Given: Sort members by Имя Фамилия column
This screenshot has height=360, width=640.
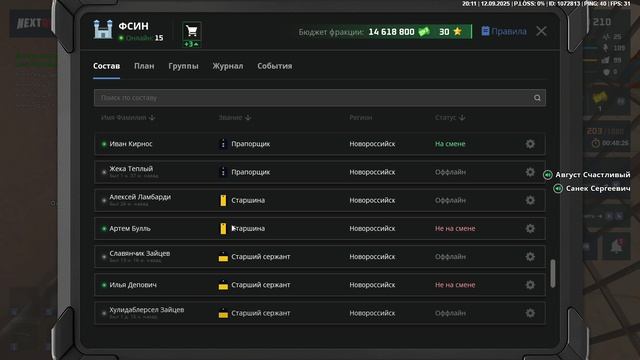Looking at the screenshot, I should pyautogui.click(x=128, y=118).
